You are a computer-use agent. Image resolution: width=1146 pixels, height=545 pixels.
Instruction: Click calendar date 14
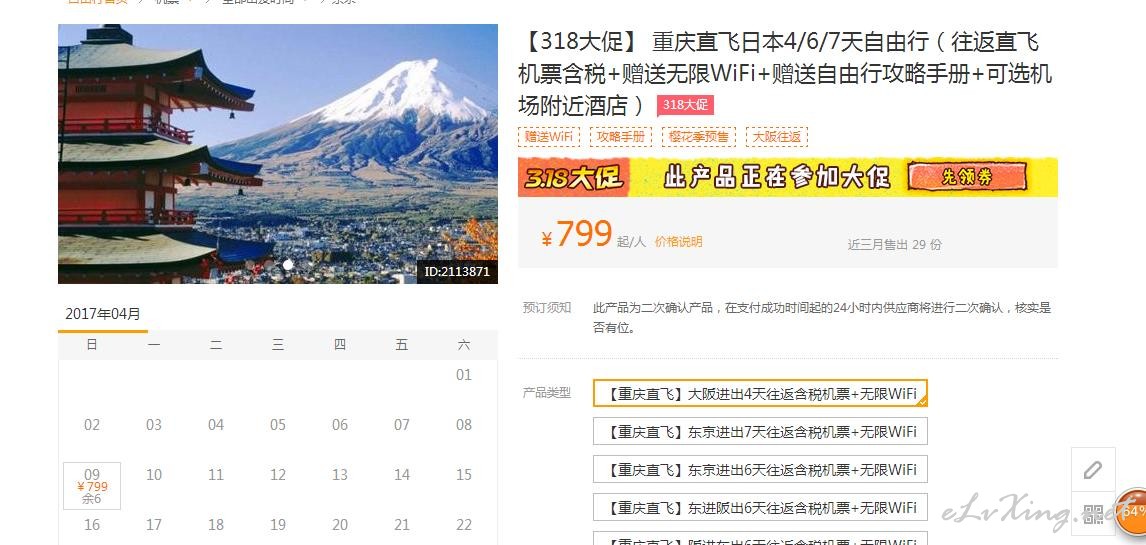click(x=402, y=475)
